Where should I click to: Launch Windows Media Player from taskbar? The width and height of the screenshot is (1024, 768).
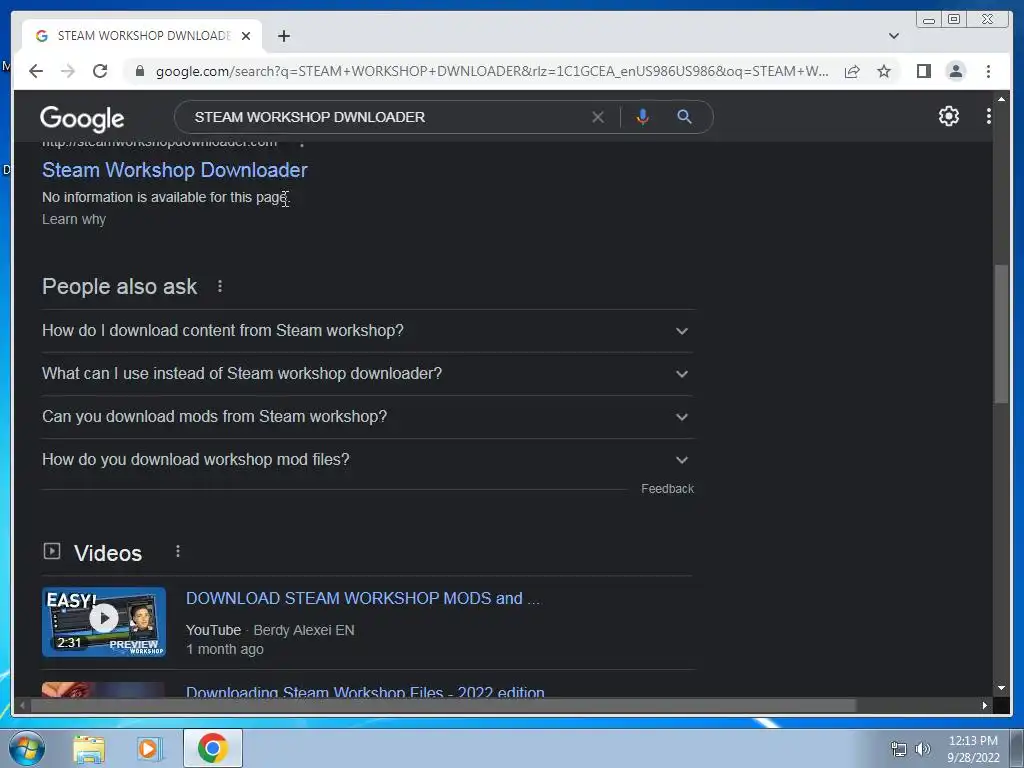149,748
